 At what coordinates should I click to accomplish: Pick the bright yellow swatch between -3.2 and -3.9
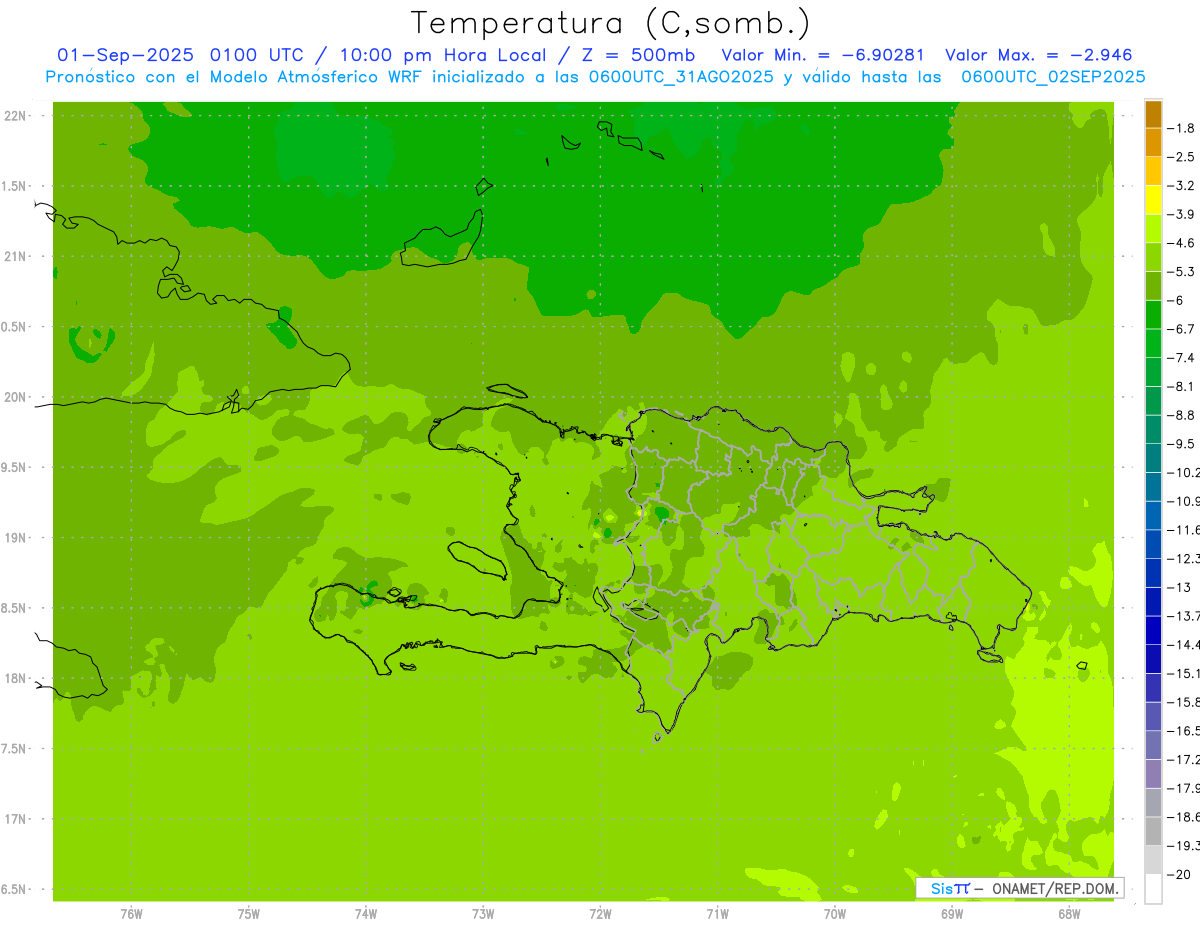click(x=1153, y=200)
